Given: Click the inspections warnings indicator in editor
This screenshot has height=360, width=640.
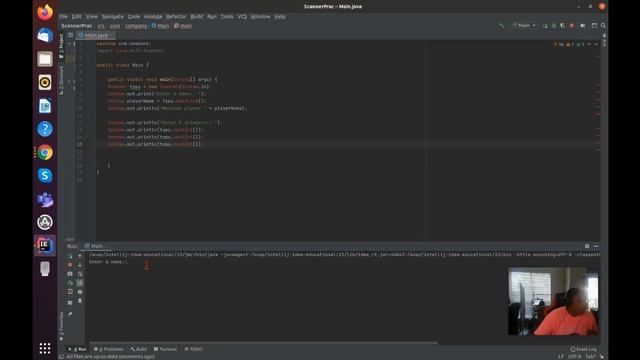Looking at the screenshot, I should 570,44.
